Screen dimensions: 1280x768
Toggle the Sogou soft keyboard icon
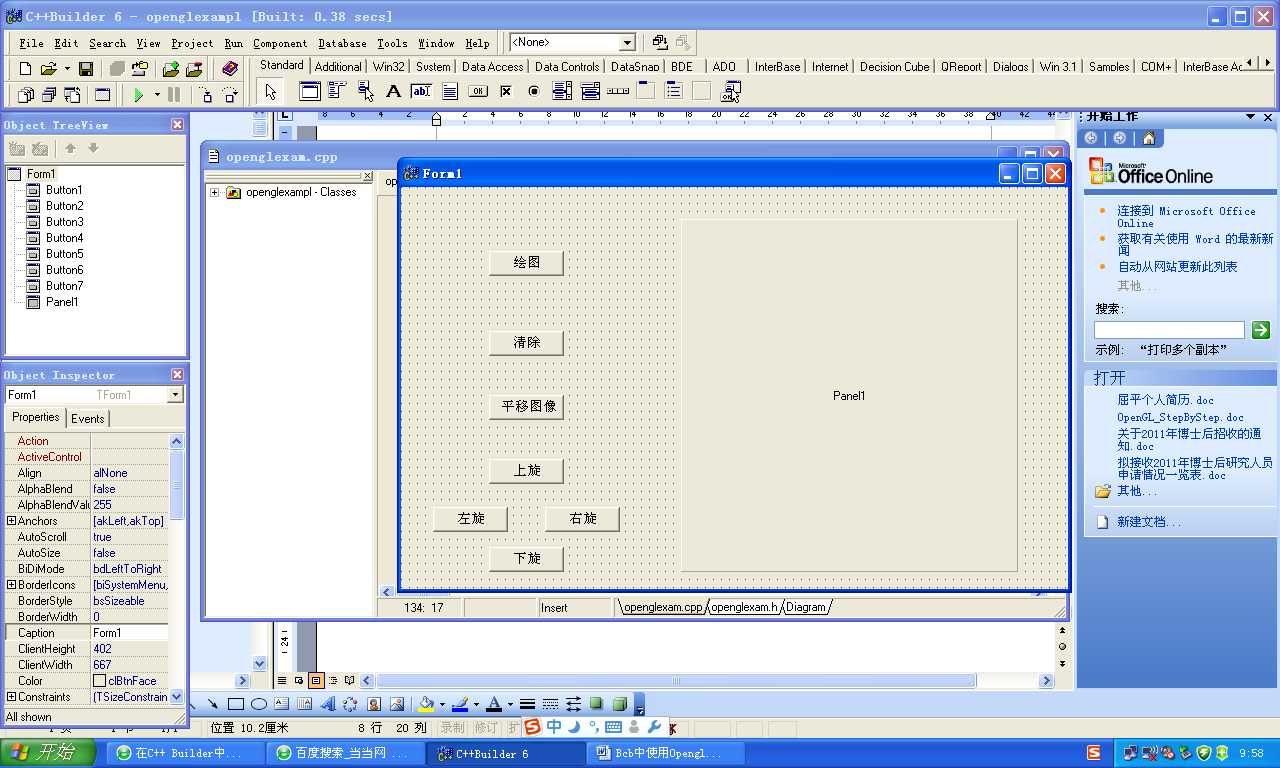[614, 727]
